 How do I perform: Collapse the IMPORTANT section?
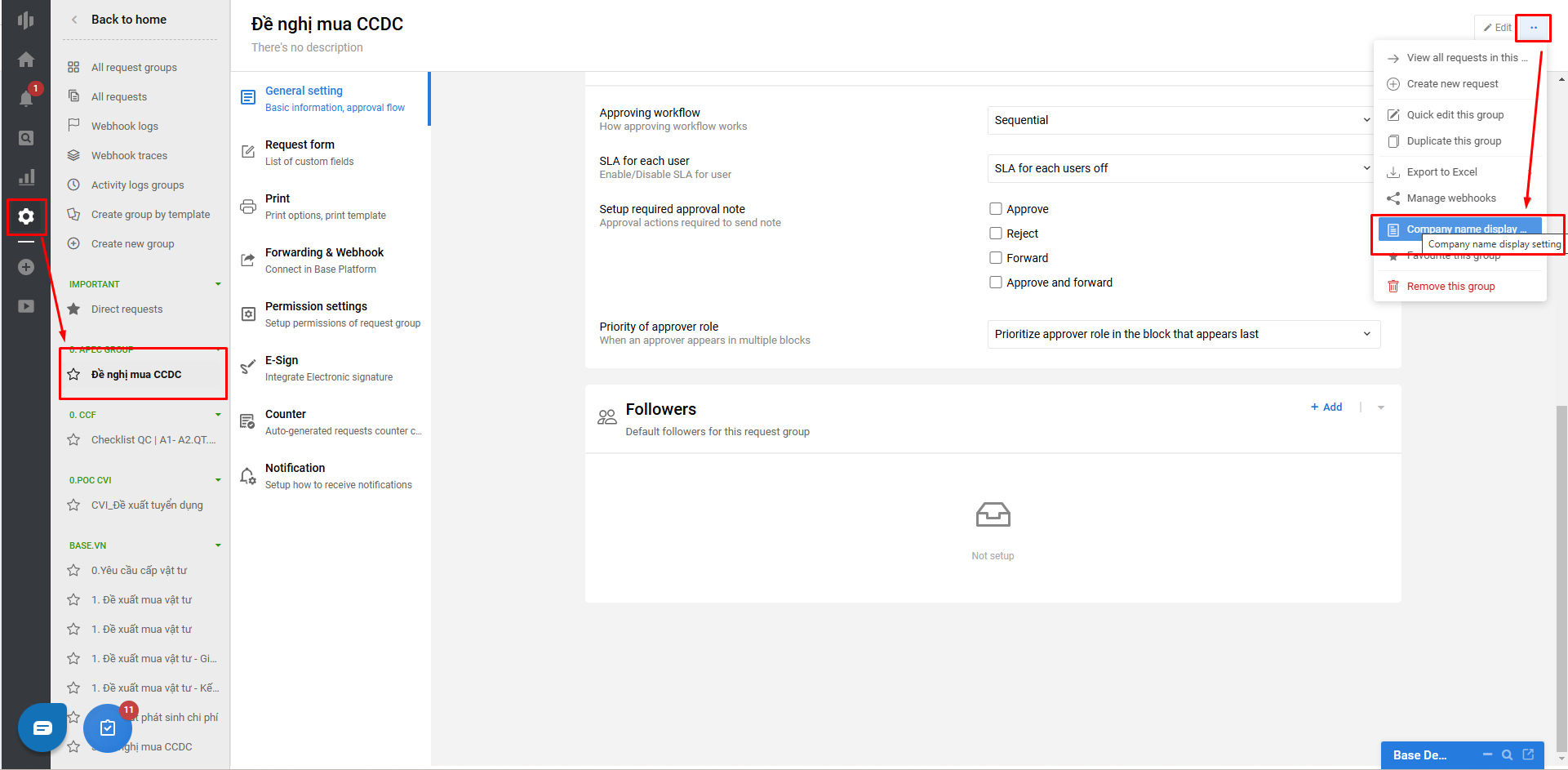click(218, 284)
